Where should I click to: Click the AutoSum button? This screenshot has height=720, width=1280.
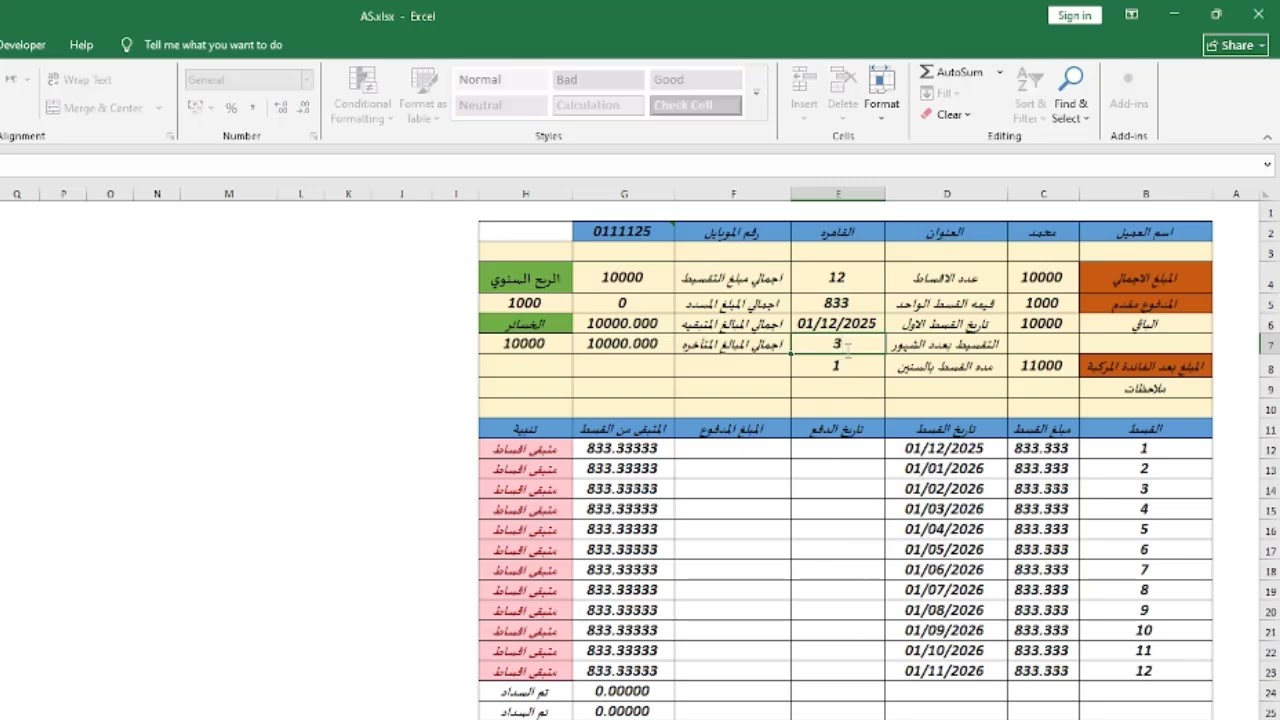click(x=951, y=72)
